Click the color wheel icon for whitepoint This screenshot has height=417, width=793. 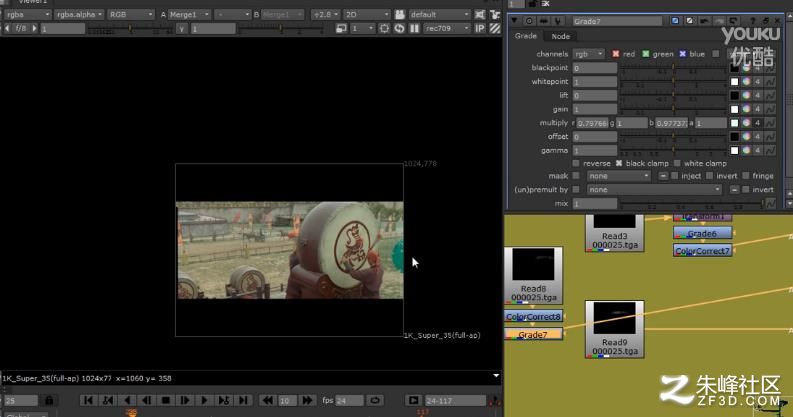point(746,81)
